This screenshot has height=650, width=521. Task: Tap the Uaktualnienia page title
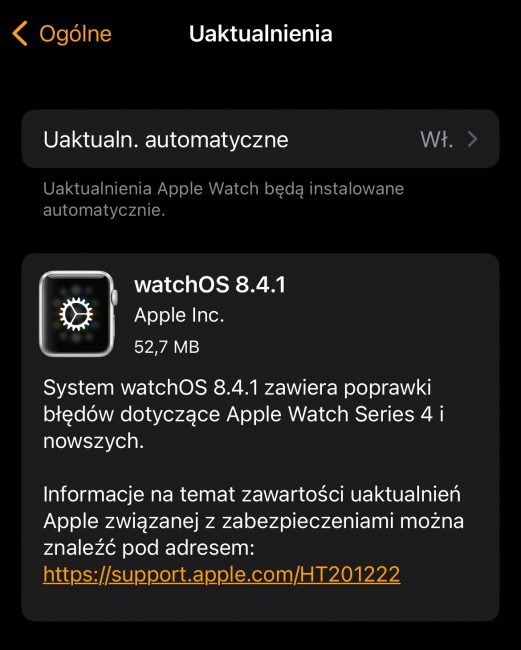tap(261, 34)
